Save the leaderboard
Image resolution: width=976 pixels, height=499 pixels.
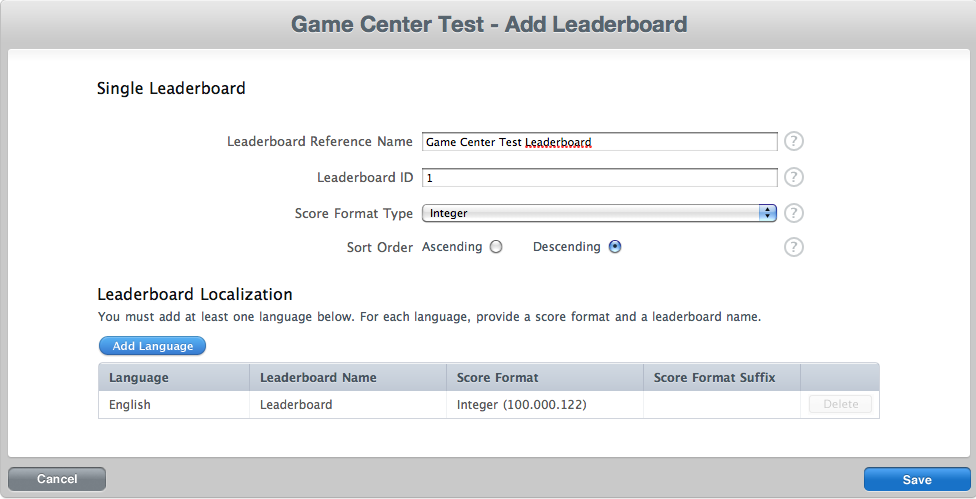[916, 480]
